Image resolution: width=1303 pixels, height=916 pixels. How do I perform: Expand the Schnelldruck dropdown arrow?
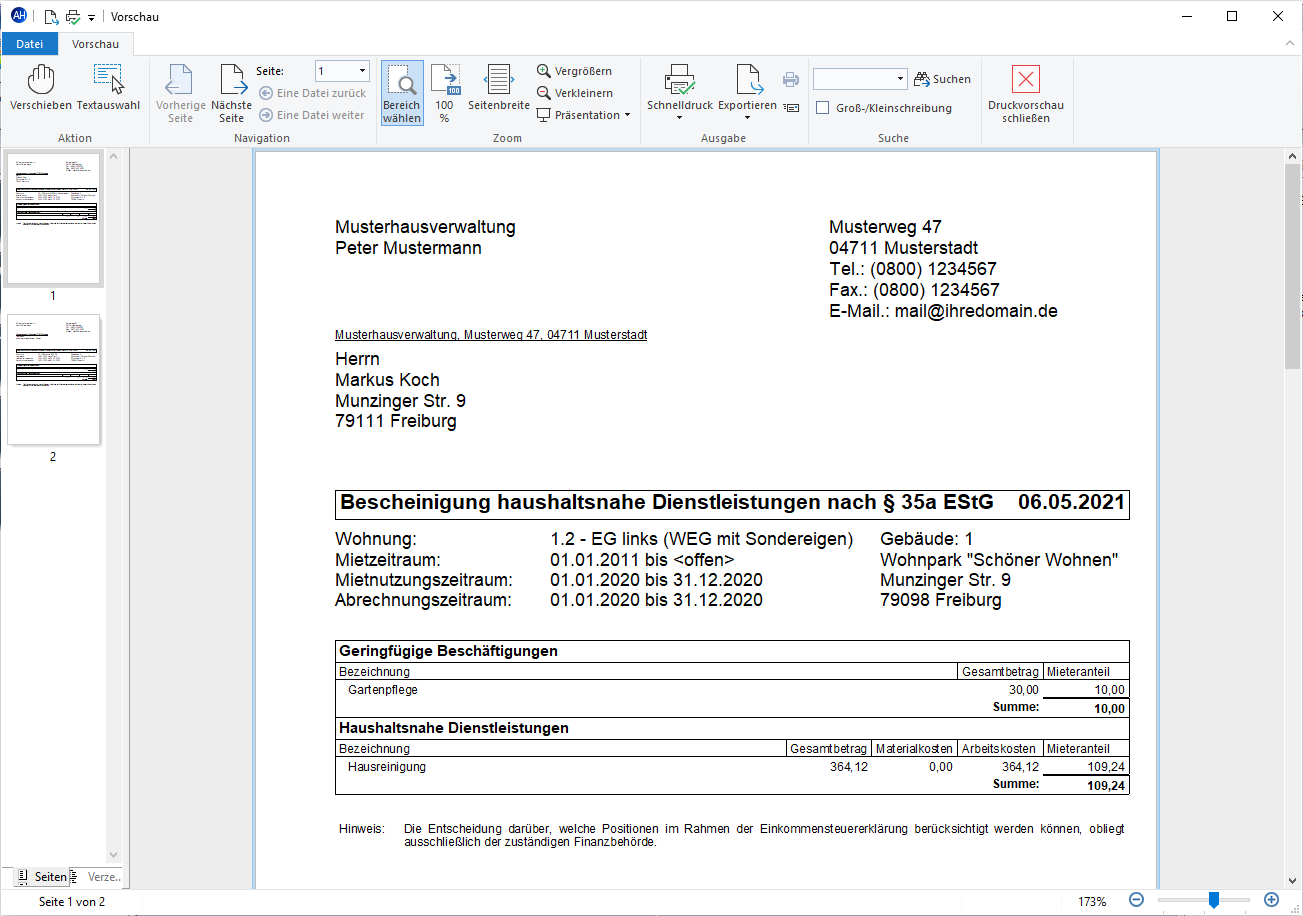pos(680,118)
